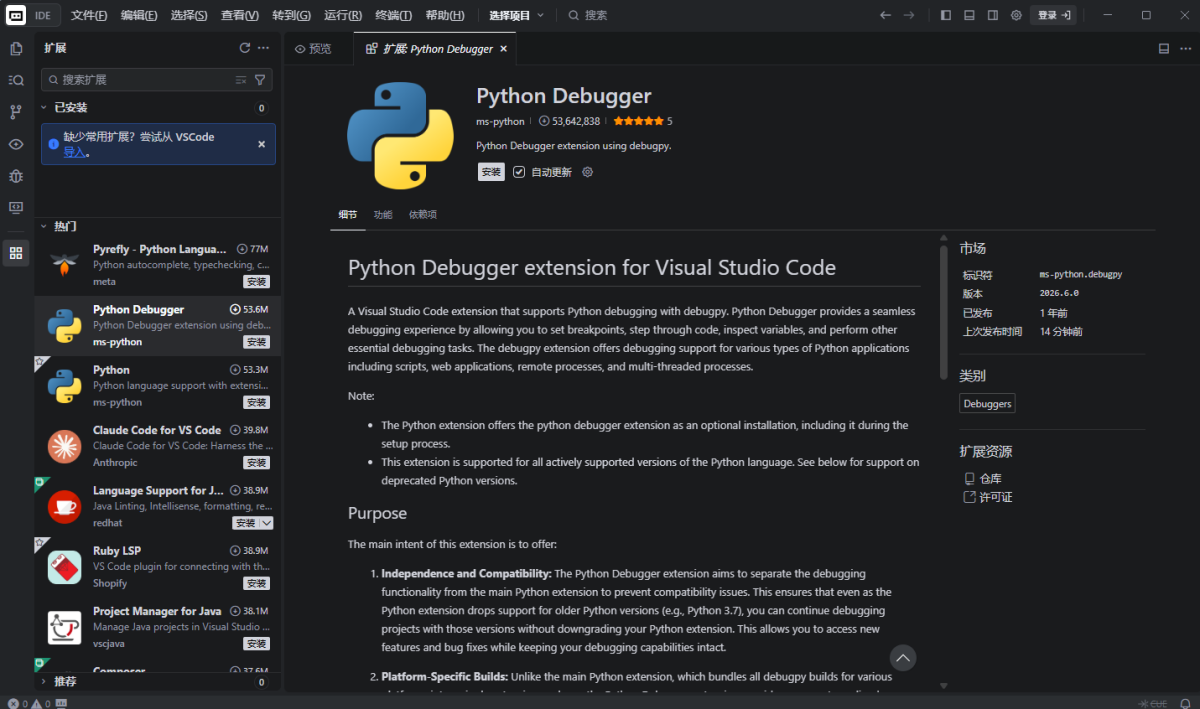
Task: Refresh the extensions list
Action: 245,48
